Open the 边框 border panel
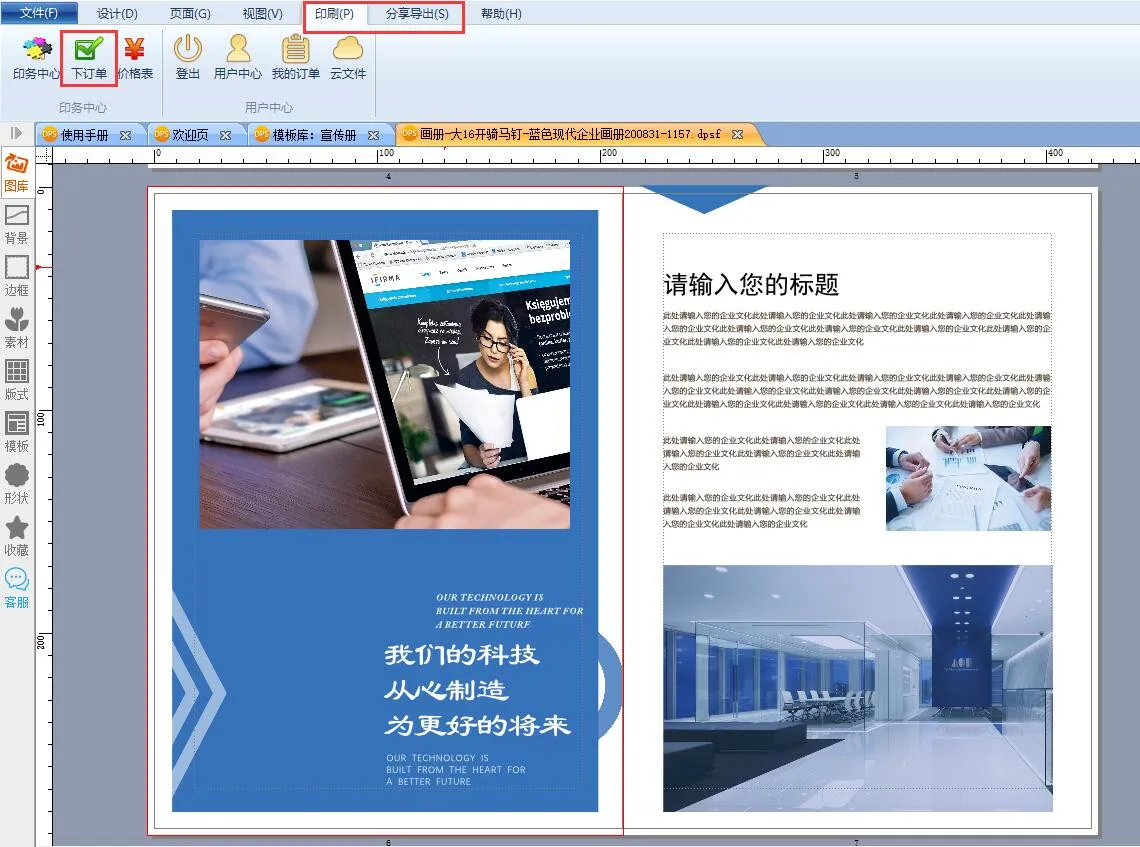 [x=17, y=276]
